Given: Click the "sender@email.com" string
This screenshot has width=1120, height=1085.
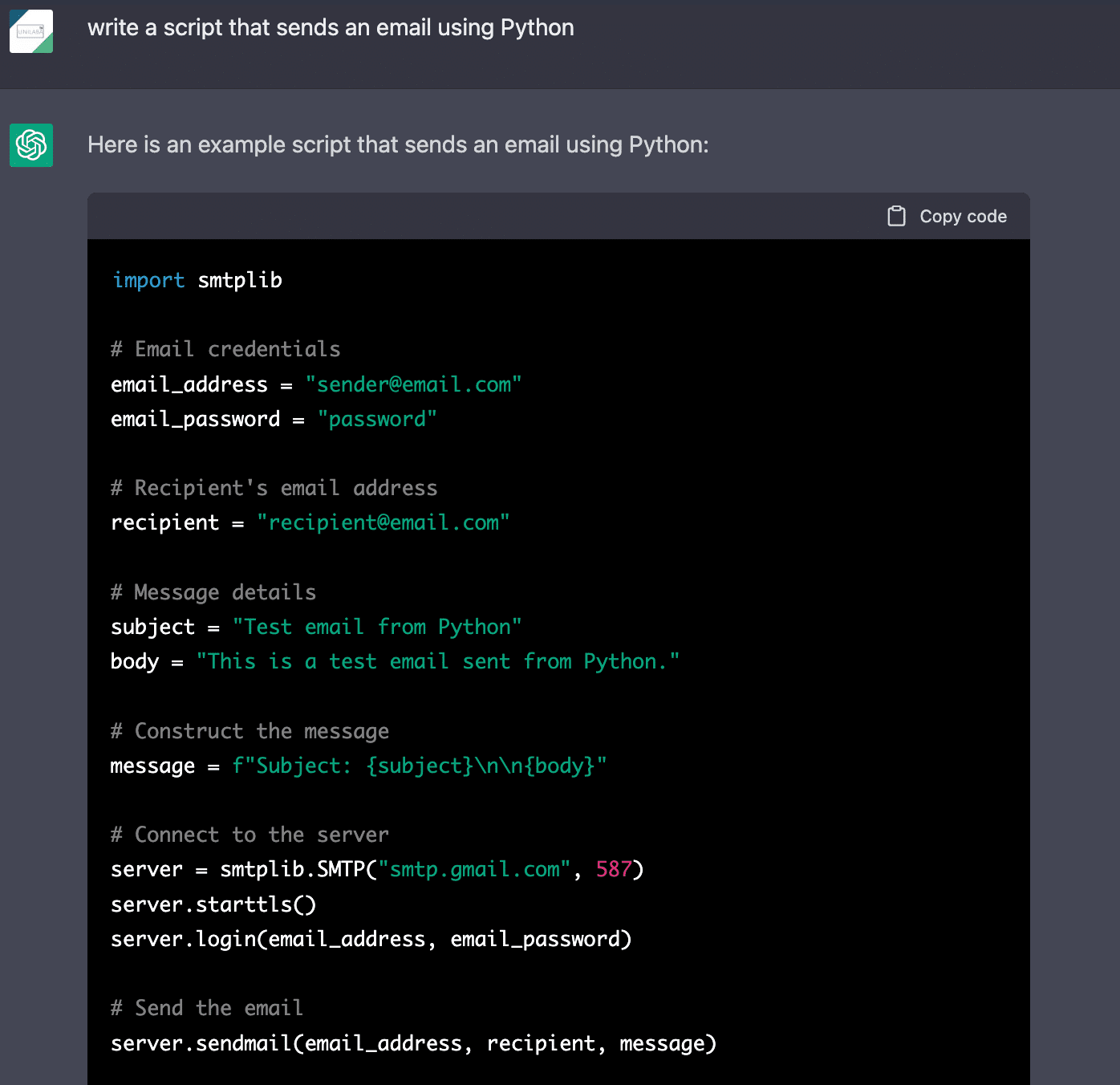Looking at the screenshot, I should pos(413,385).
